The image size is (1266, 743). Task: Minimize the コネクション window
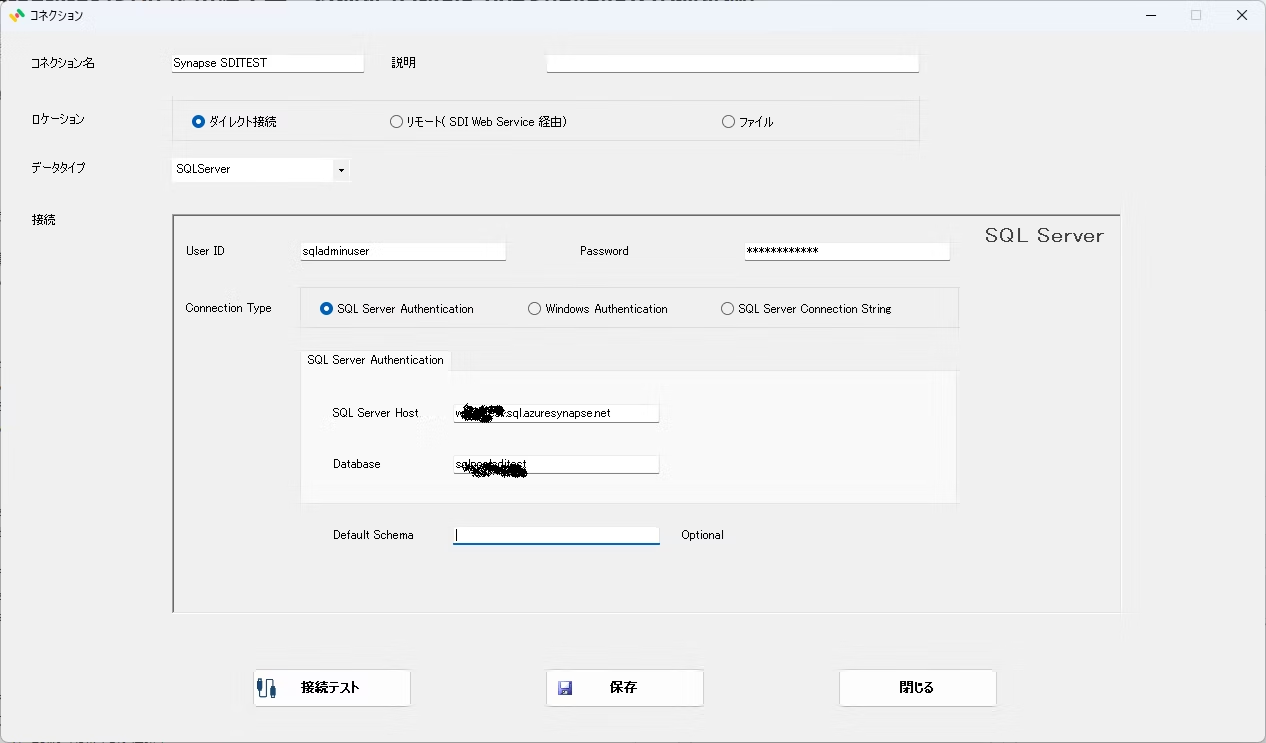tap(1150, 15)
